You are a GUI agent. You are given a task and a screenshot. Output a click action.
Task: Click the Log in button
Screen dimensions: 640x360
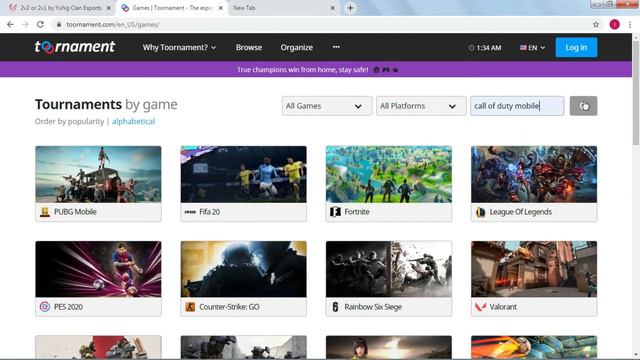(x=576, y=47)
